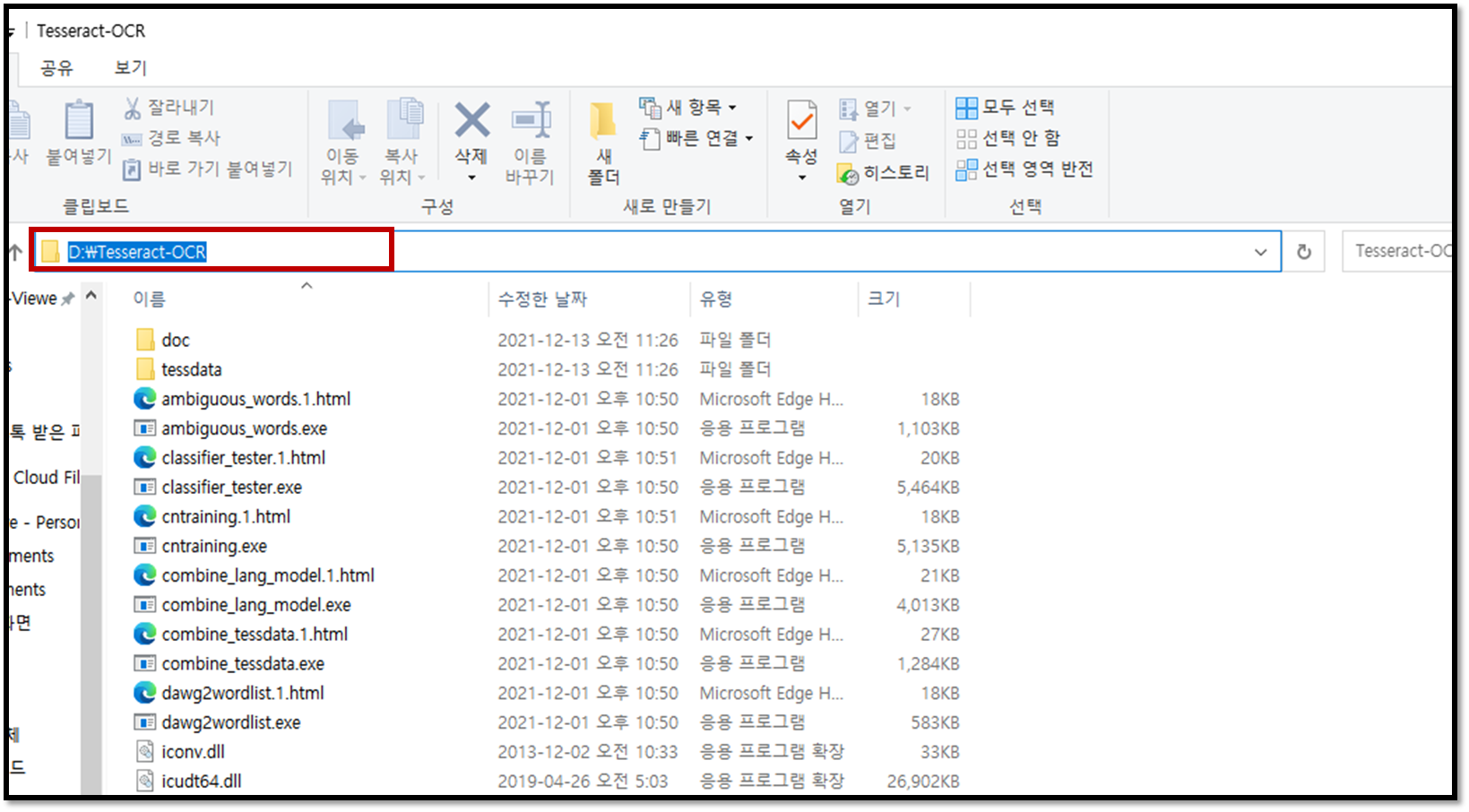Click the Cut (잘라내기) scissors icon
The image size is (1469, 812).
point(133,108)
